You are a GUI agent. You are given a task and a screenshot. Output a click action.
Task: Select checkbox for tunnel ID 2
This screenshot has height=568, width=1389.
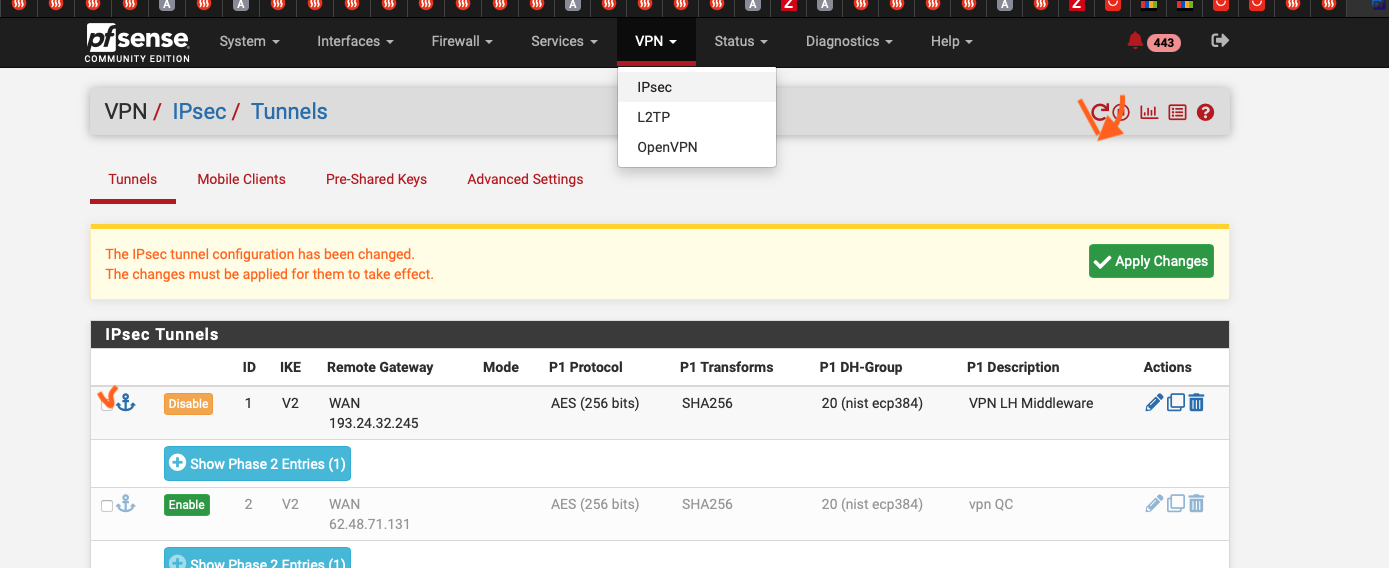click(x=107, y=506)
